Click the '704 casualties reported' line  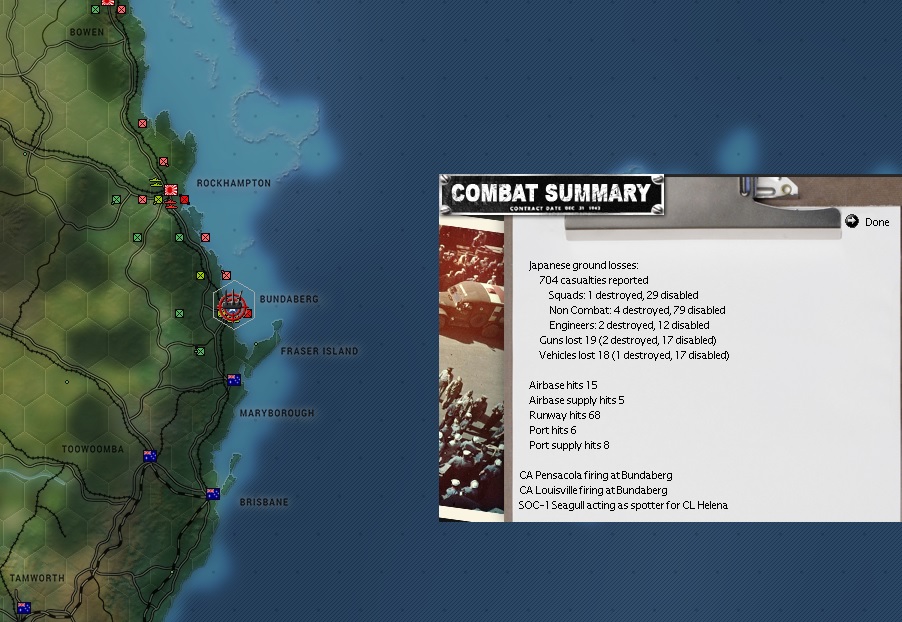pos(593,280)
